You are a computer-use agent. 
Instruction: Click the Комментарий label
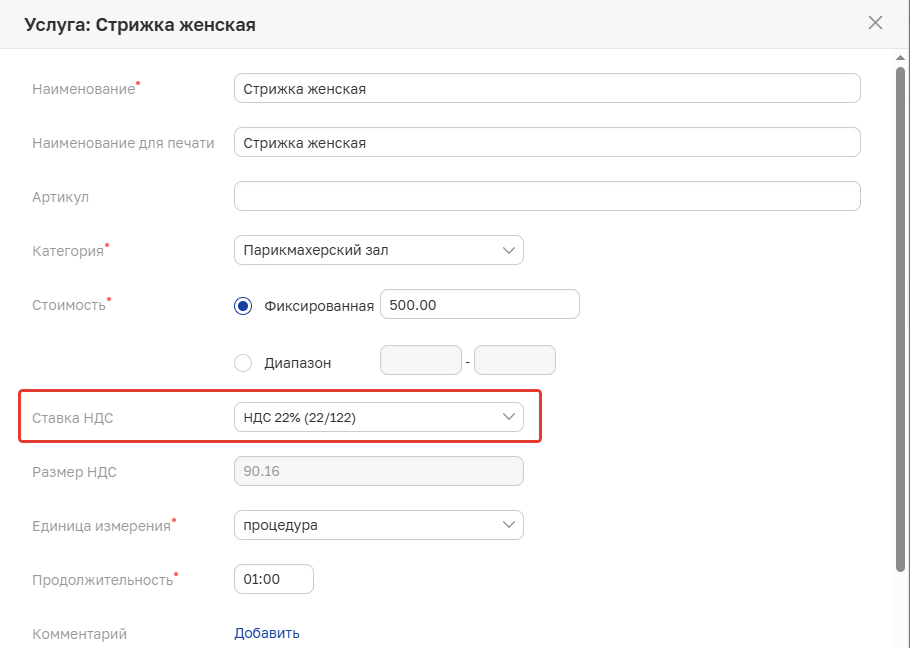coord(79,634)
